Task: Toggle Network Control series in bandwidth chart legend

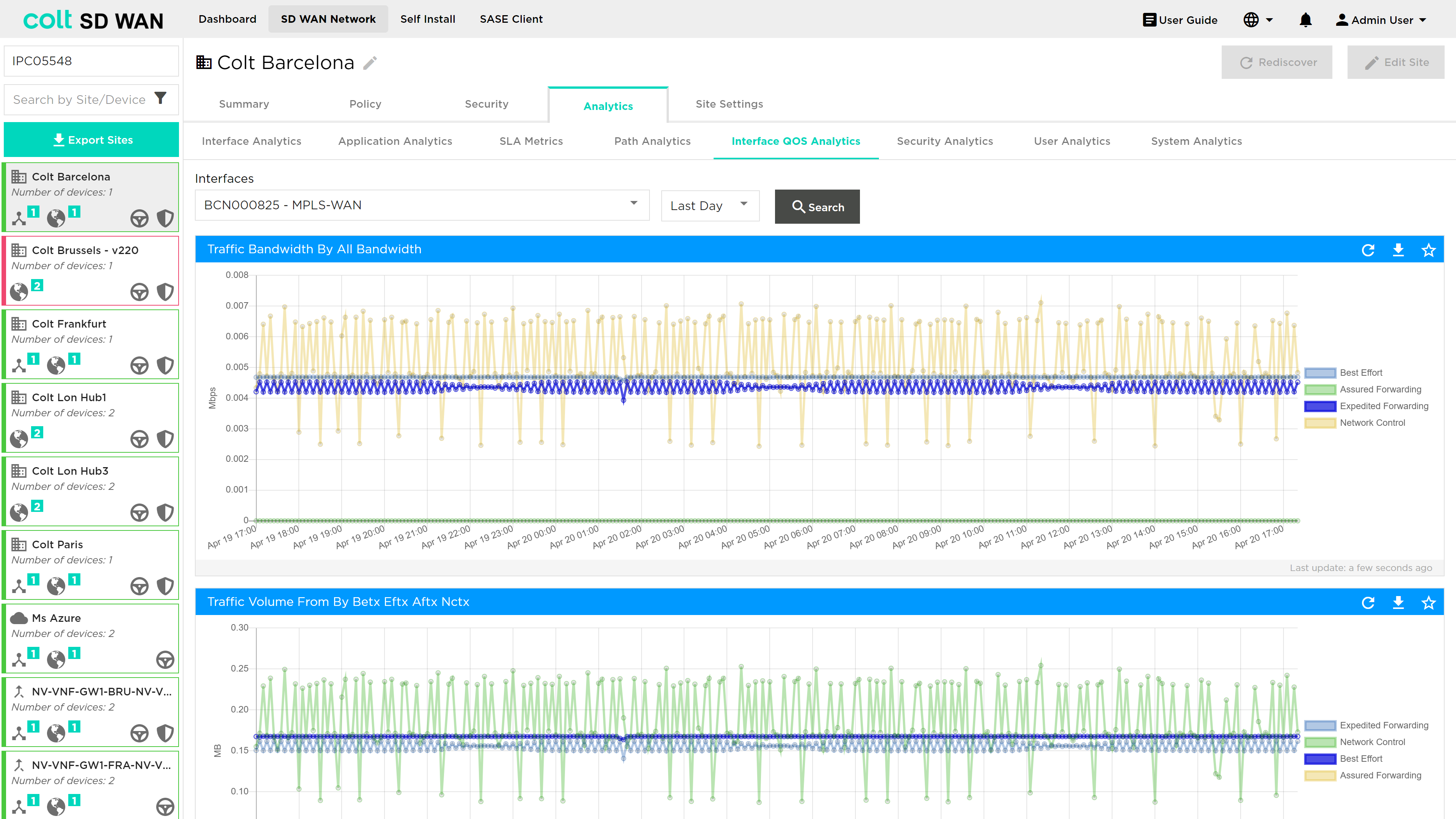Action: point(1355,423)
